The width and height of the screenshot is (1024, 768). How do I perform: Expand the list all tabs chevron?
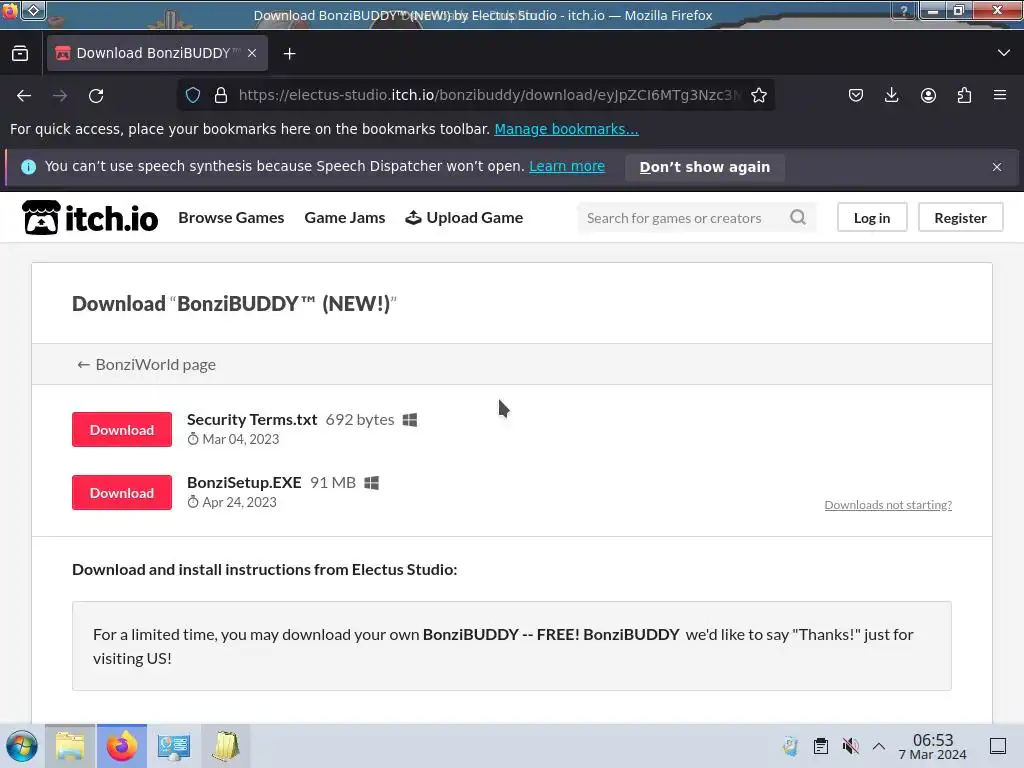[x=1004, y=53]
